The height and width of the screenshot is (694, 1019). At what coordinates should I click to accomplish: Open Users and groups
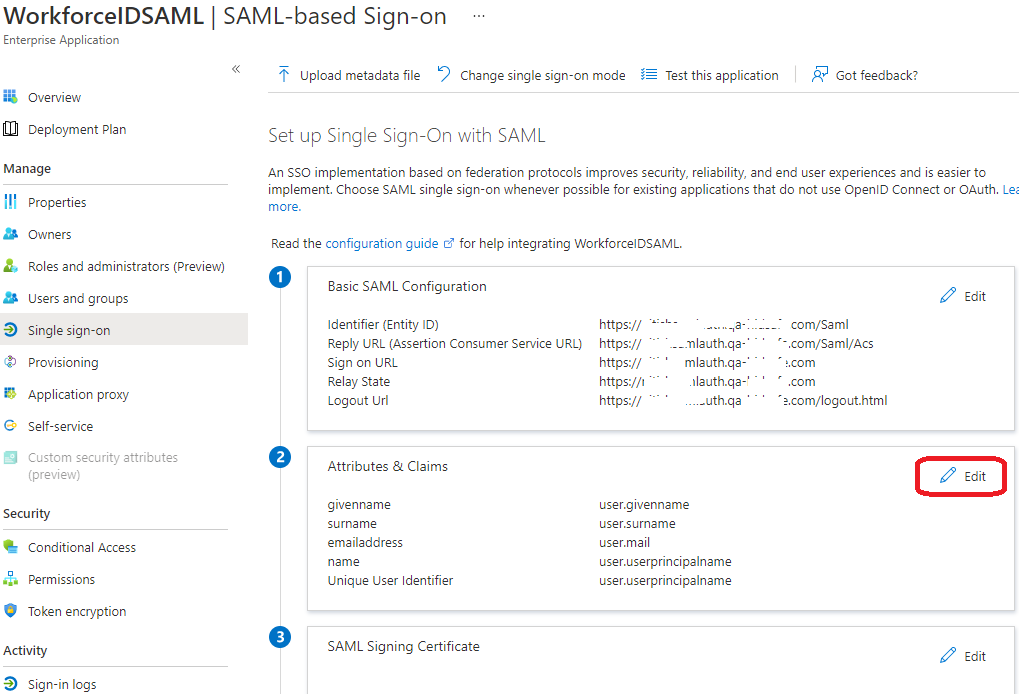78,298
